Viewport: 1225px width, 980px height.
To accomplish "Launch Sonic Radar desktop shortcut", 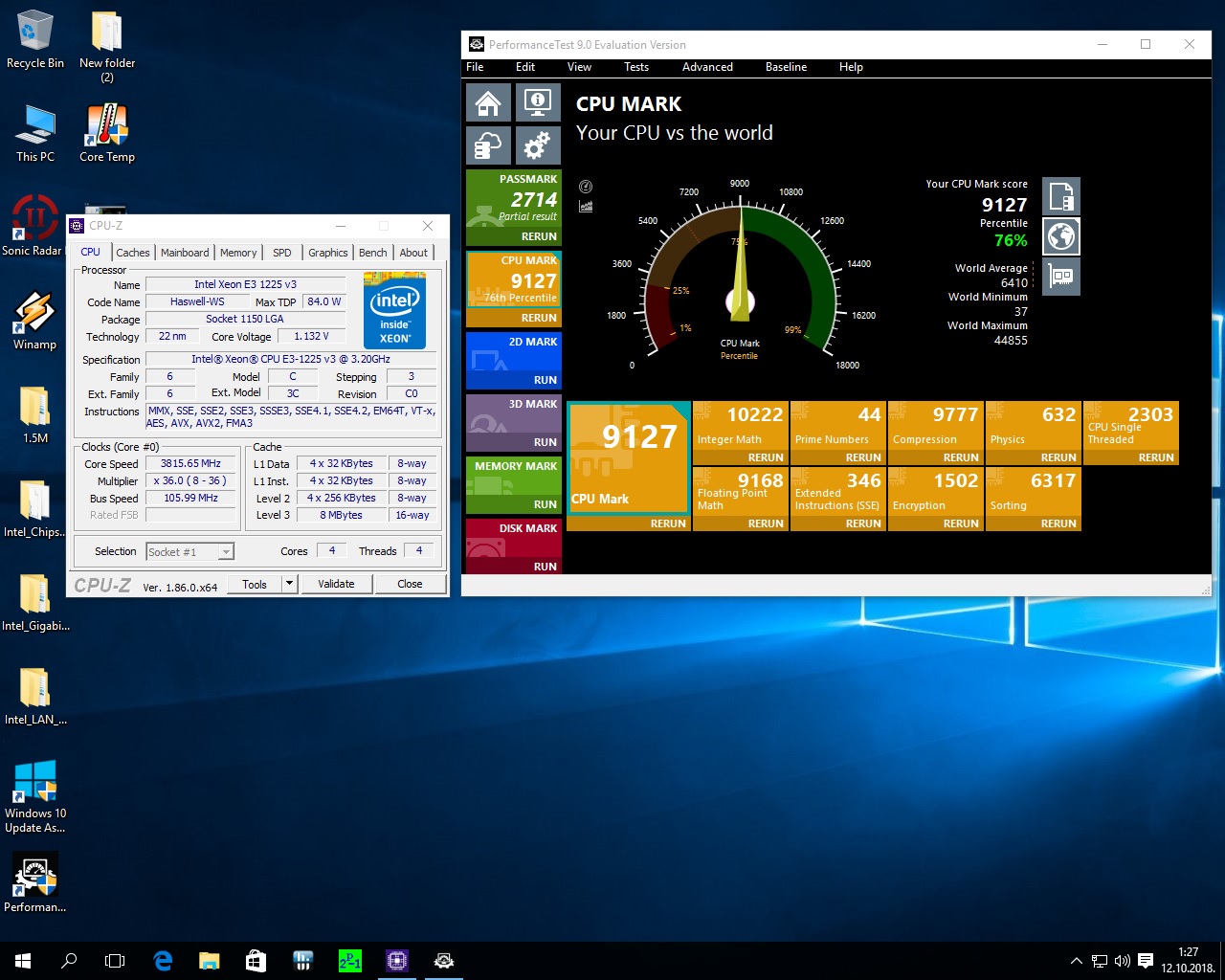I will (x=33, y=226).
